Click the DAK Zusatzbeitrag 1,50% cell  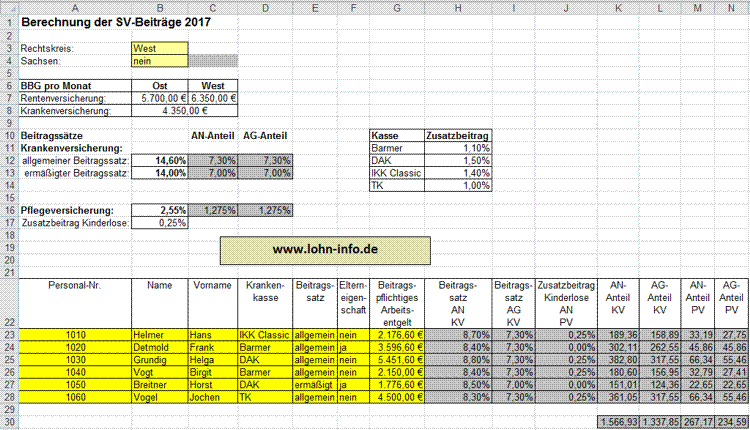(x=458, y=160)
